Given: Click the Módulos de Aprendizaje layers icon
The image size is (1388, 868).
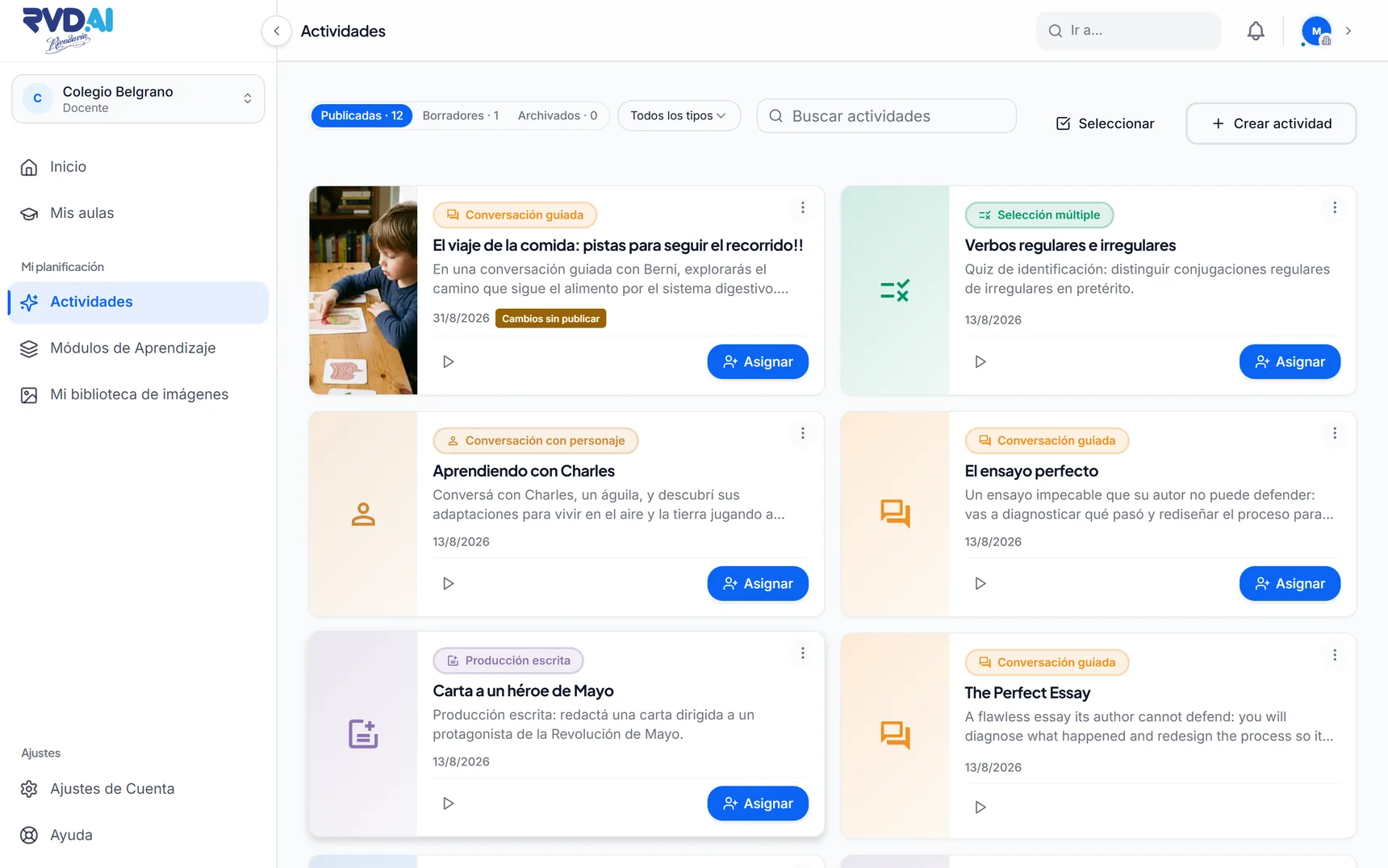Looking at the screenshot, I should [29, 348].
